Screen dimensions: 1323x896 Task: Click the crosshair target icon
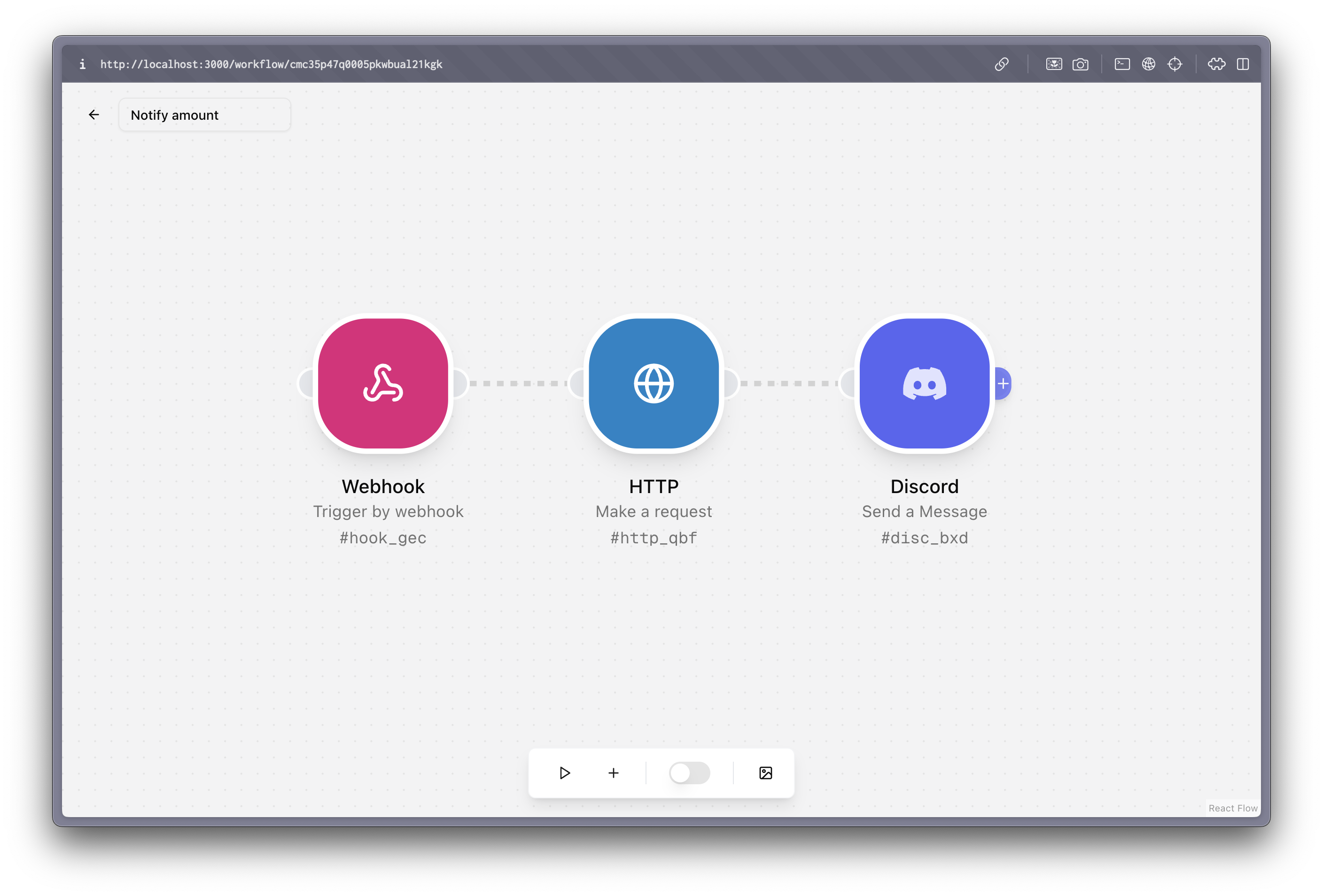point(1175,64)
